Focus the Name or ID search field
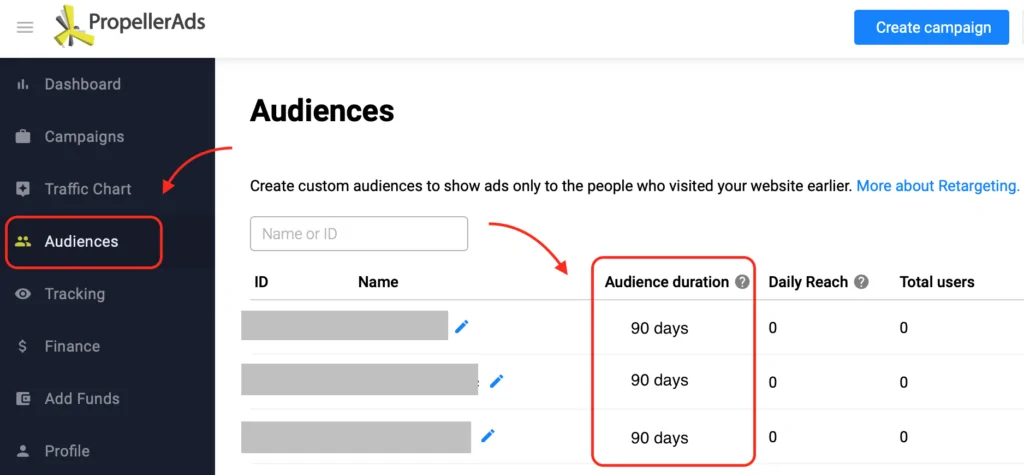The width and height of the screenshot is (1024, 475). point(359,234)
